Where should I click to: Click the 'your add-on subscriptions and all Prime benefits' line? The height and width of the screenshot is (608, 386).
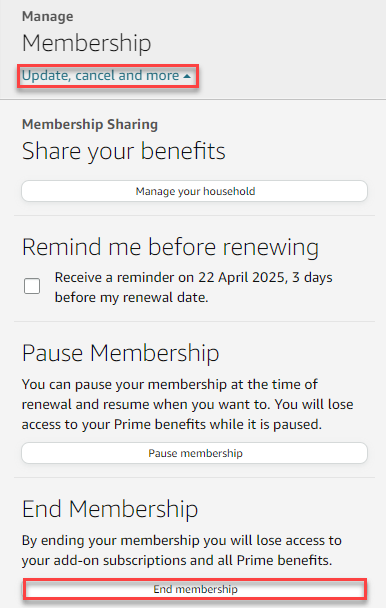(177, 560)
